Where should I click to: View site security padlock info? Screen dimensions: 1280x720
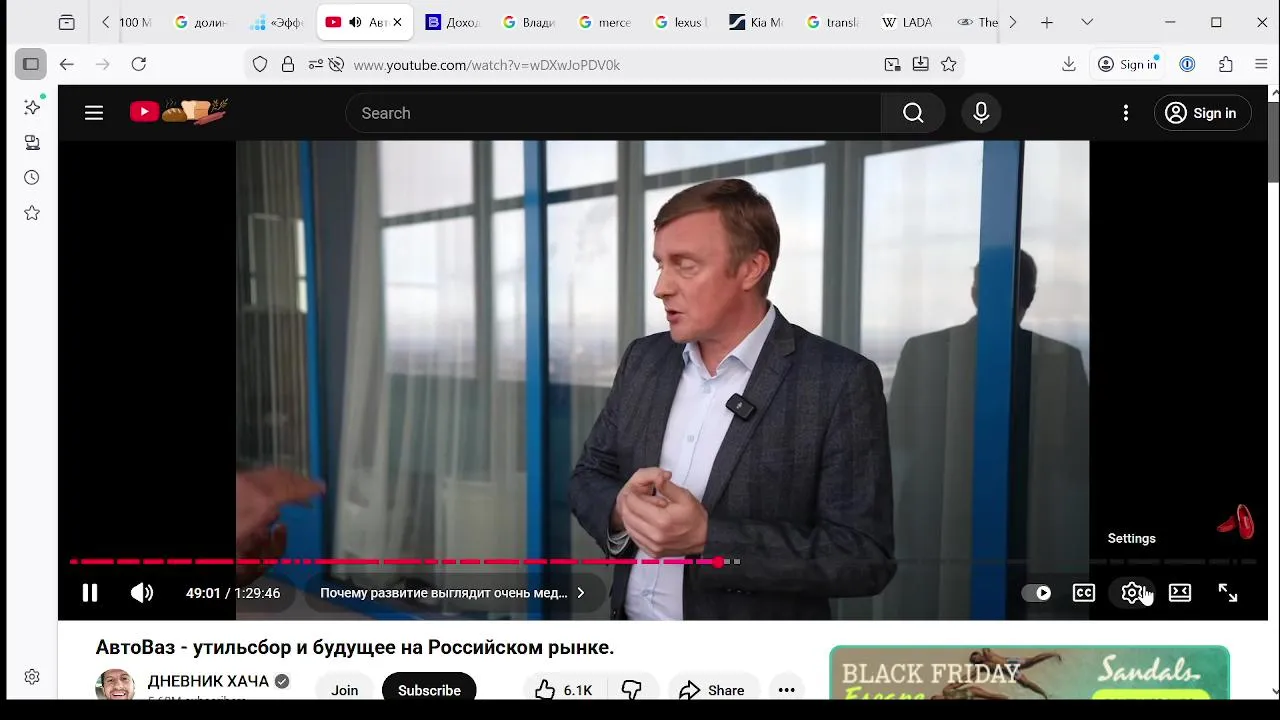(x=288, y=64)
